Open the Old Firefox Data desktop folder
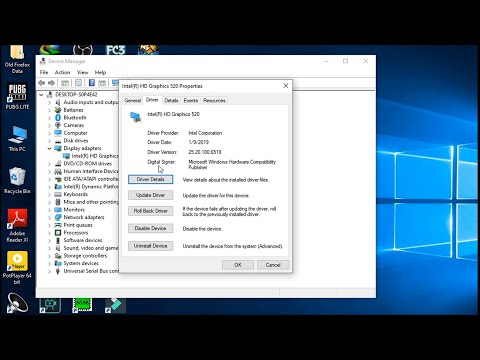Screen dimensions: 480x360 tap(17, 59)
